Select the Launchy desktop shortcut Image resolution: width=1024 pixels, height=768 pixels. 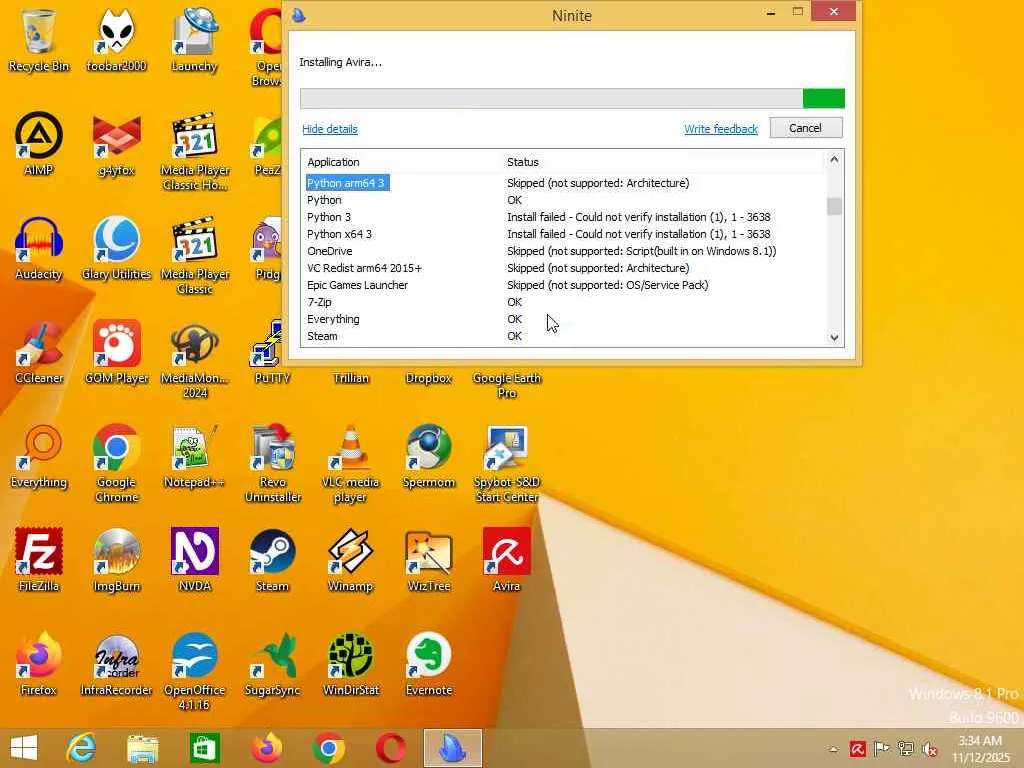coord(194,39)
